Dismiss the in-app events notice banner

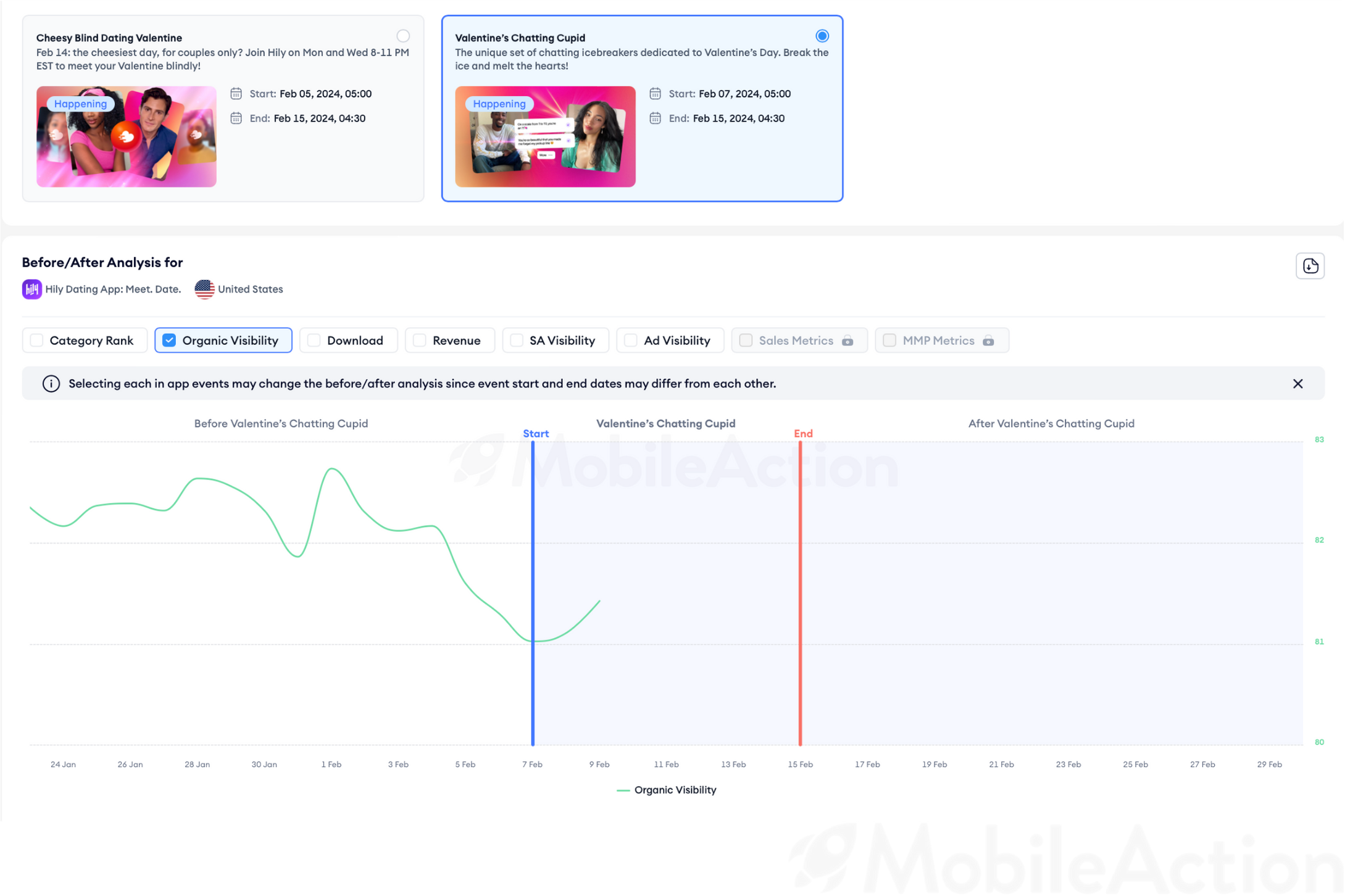[1297, 384]
